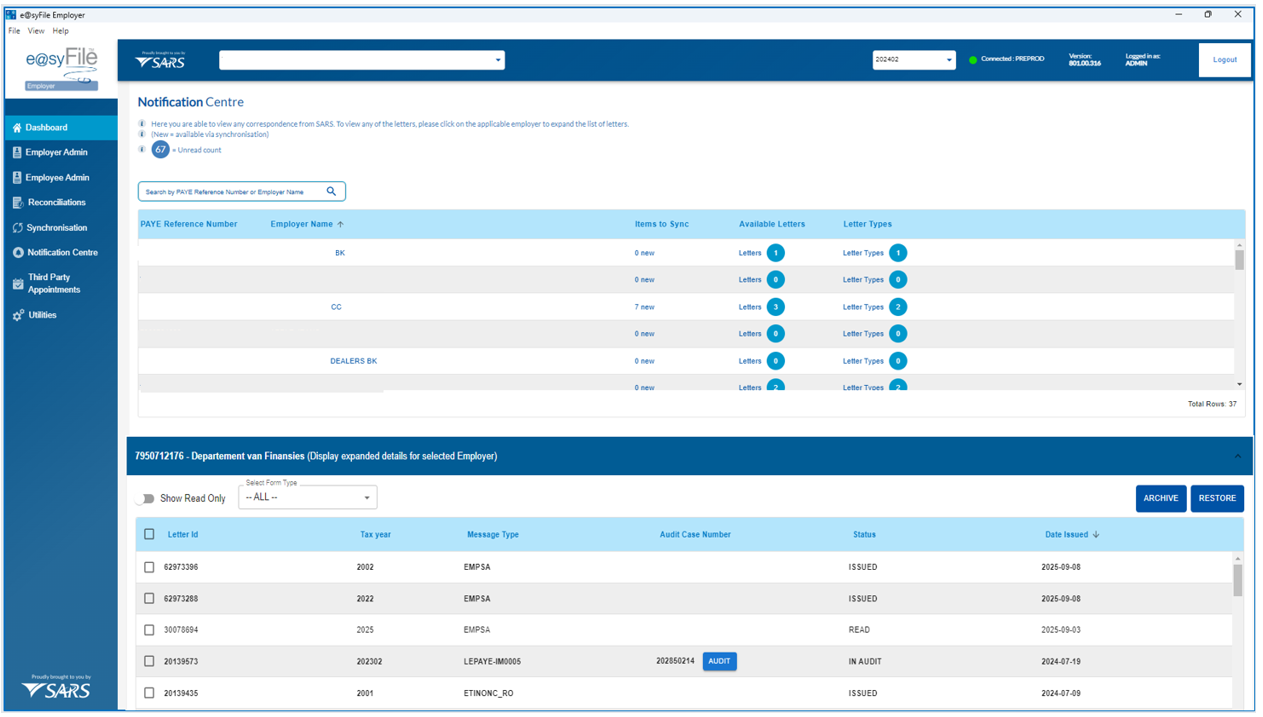
Task: Click the AUDIT button for case 202850214
Action: (719, 661)
